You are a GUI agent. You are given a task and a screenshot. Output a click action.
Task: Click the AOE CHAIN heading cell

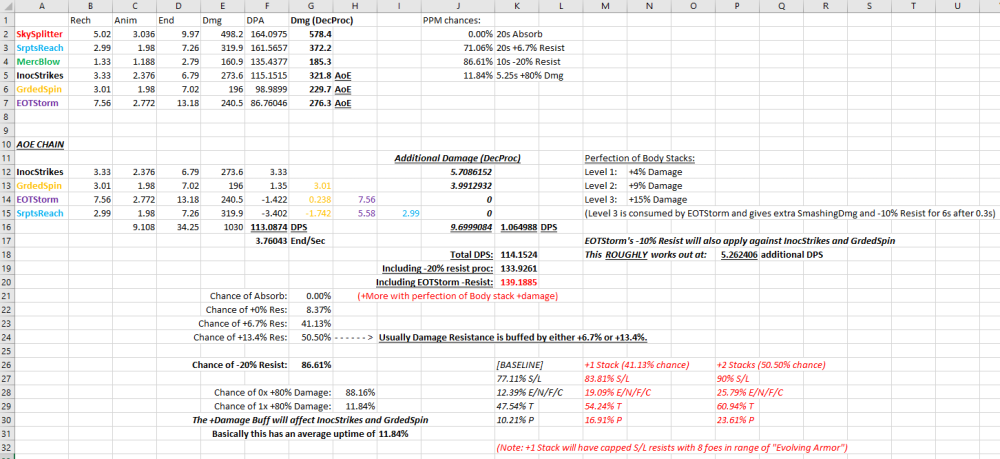point(40,144)
